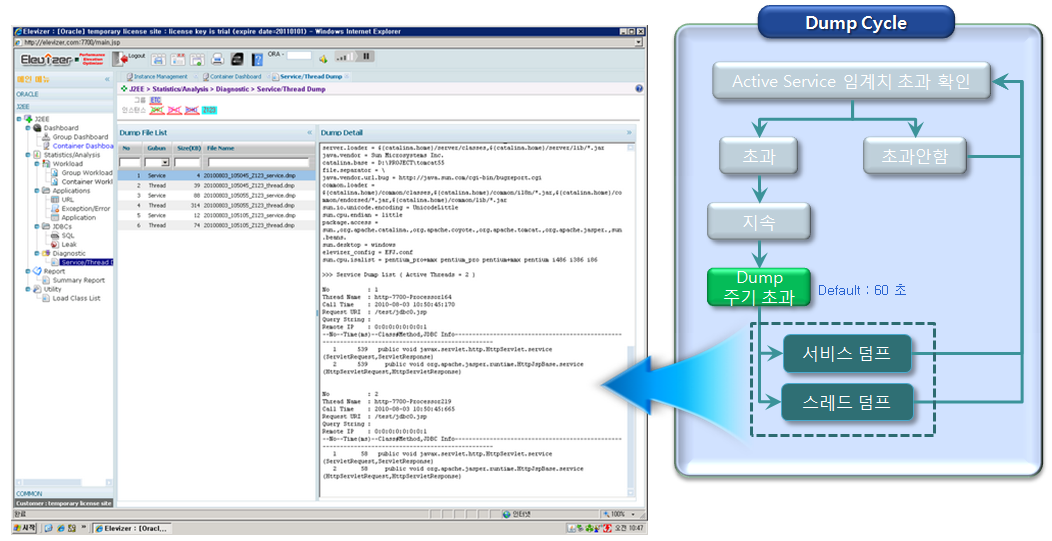
Task: Click the URL grid icon in tree
Action: [x=55, y=199]
